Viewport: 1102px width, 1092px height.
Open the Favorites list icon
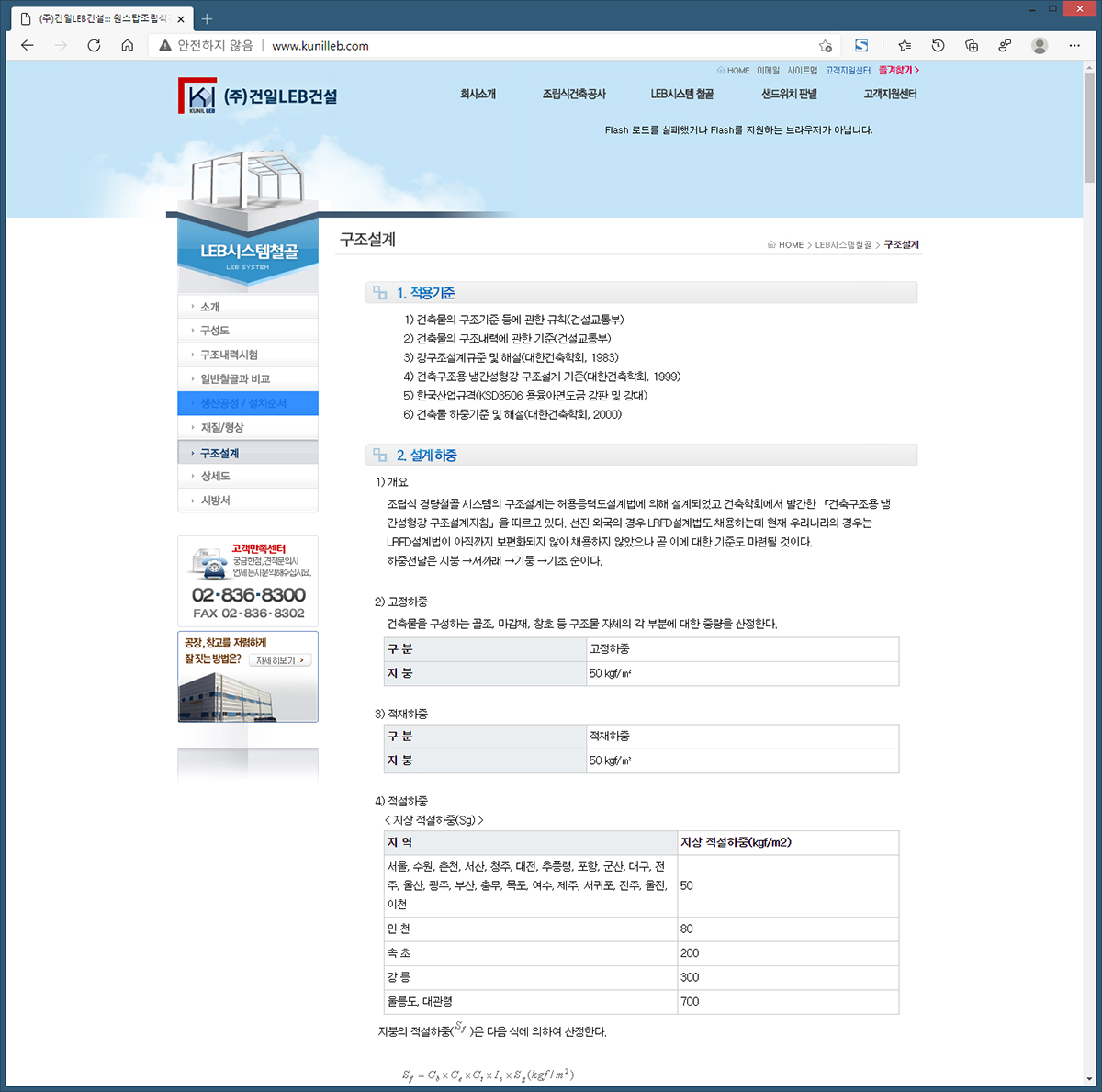(905, 46)
